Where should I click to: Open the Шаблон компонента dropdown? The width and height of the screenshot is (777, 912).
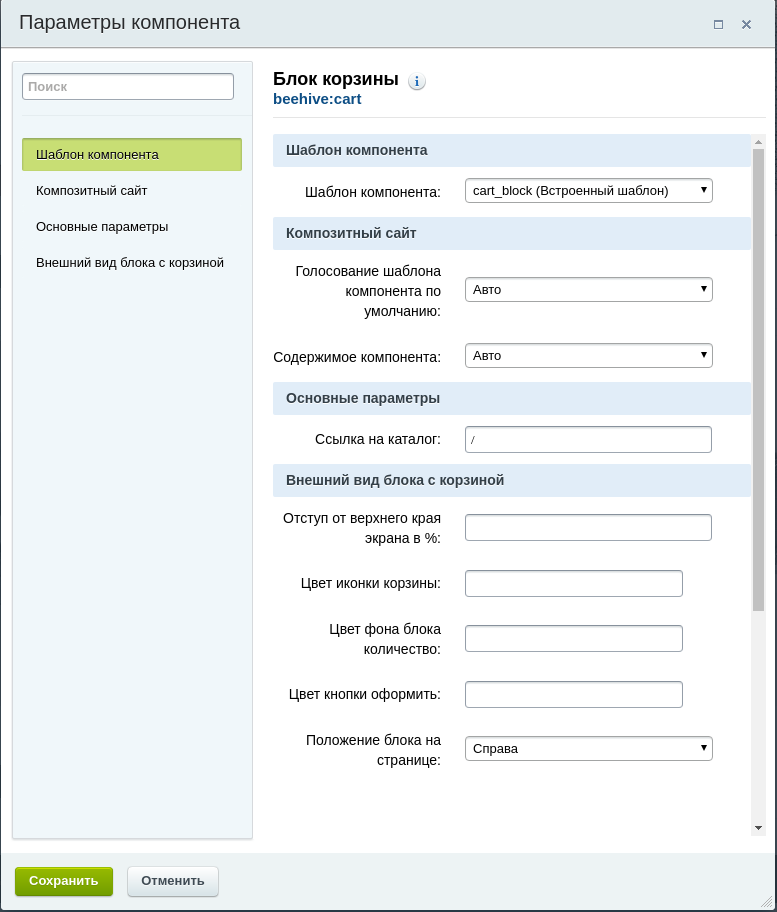point(589,191)
